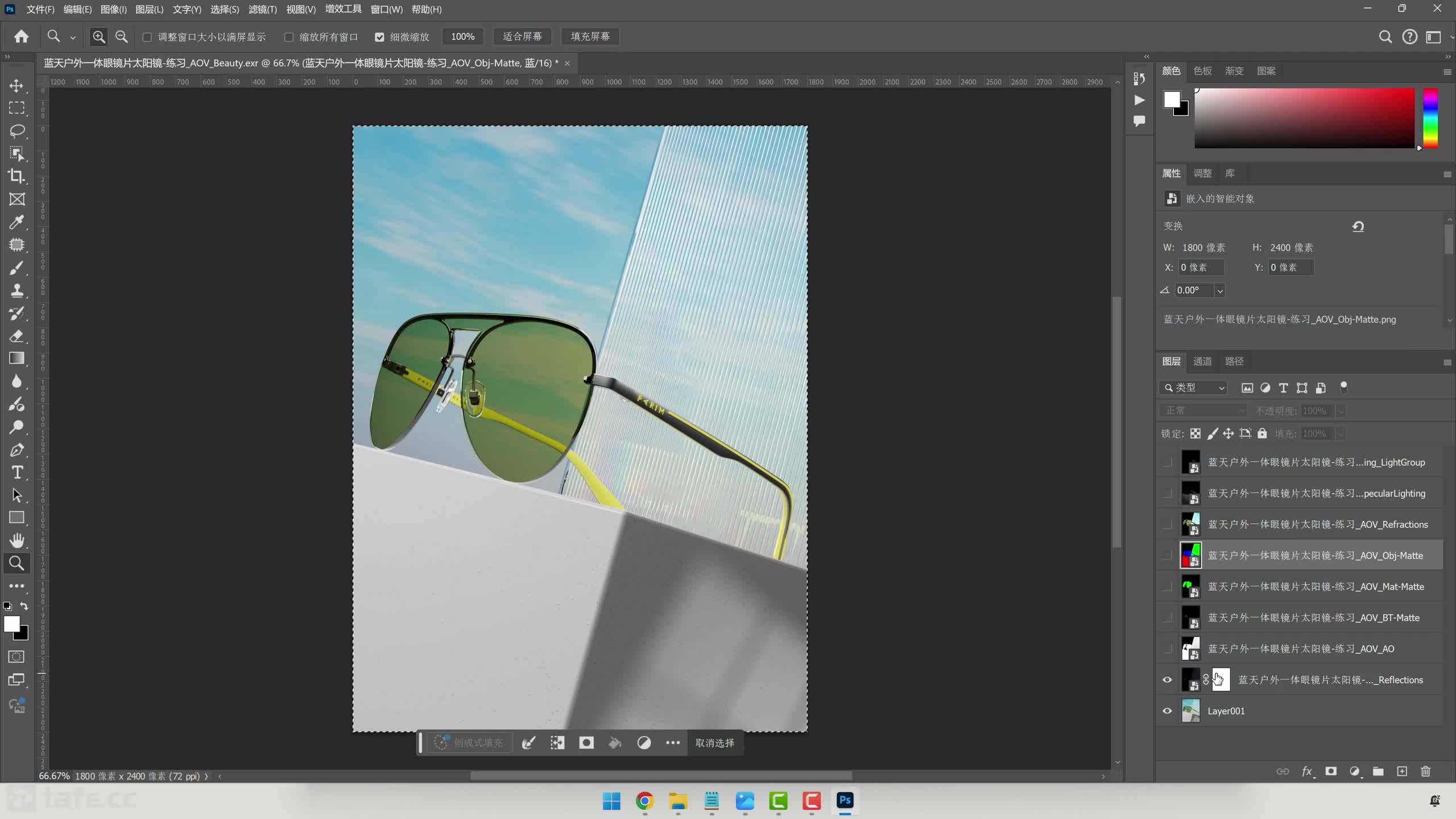The image size is (1456, 819).
Task: Hide the Layer001 layer
Action: [1167, 711]
